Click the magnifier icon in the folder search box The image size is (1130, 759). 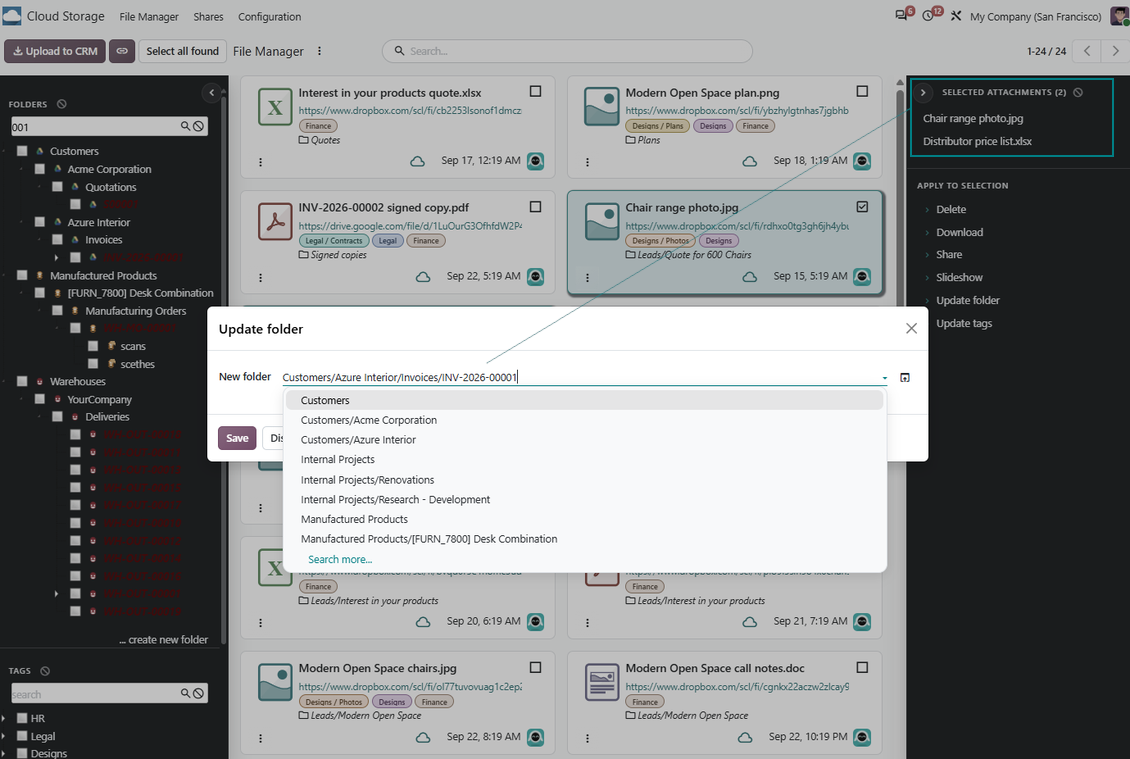point(185,126)
